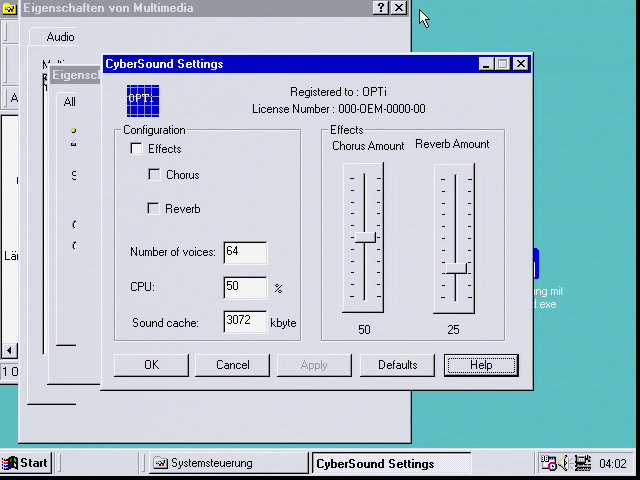Close the CyberSound Settings dialog
The image size is (640, 480).
(520, 64)
